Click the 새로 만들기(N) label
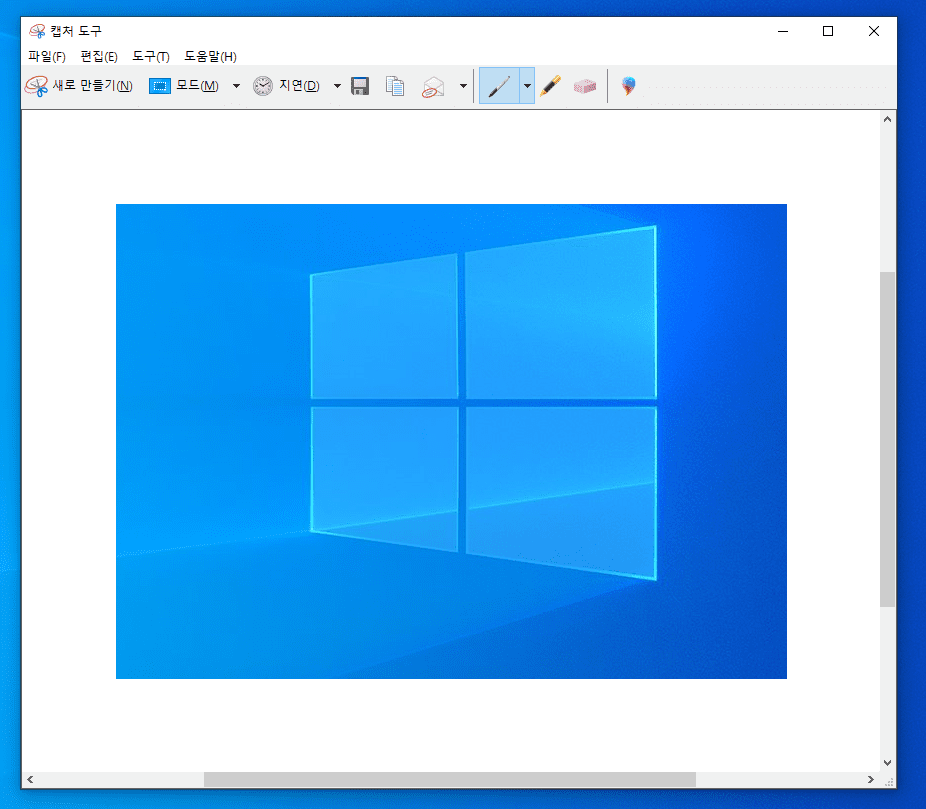This screenshot has width=926, height=809. (x=93, y=86)
